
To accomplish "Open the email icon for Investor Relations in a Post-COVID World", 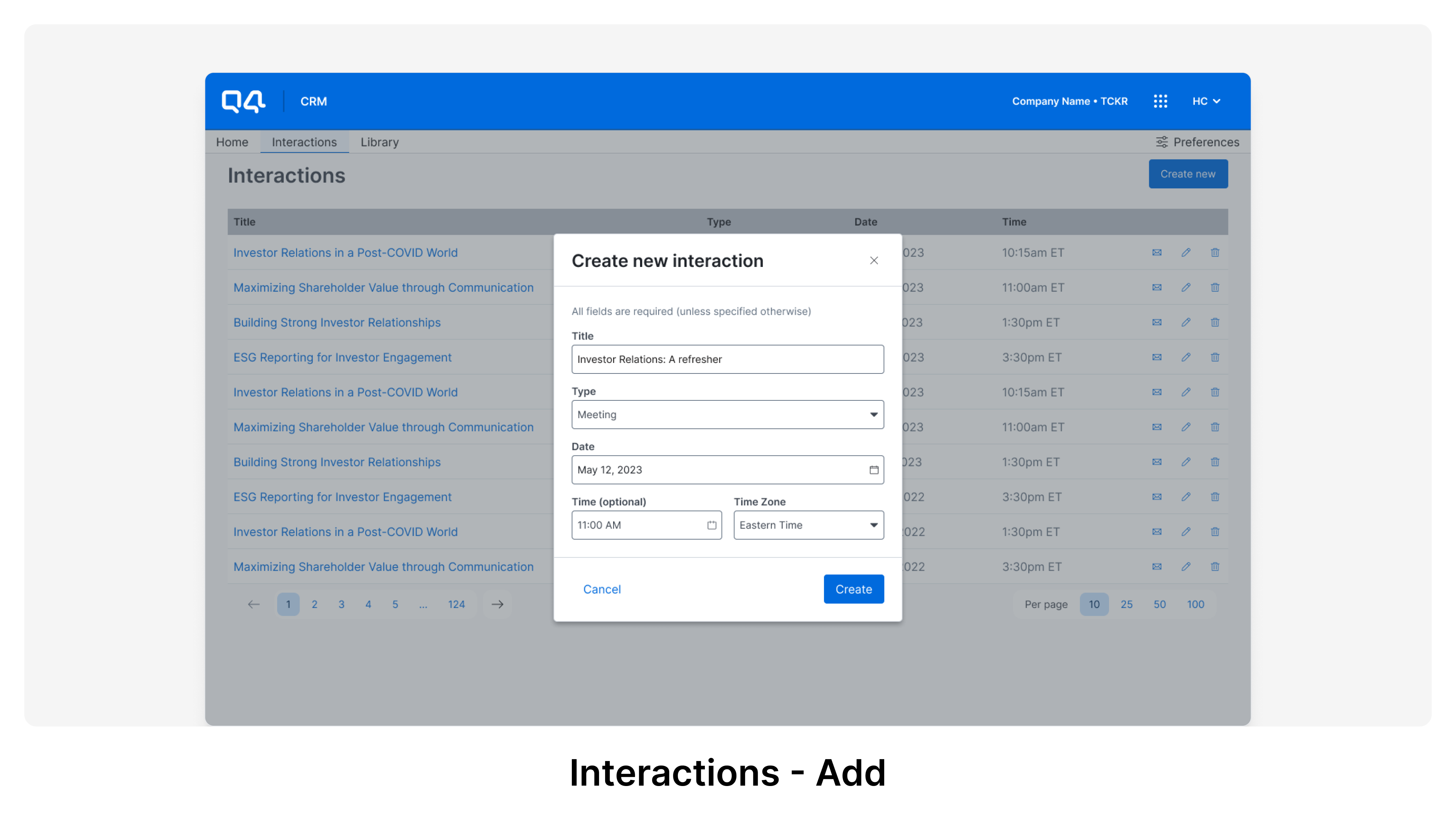I will click(x=1156, y=253).
